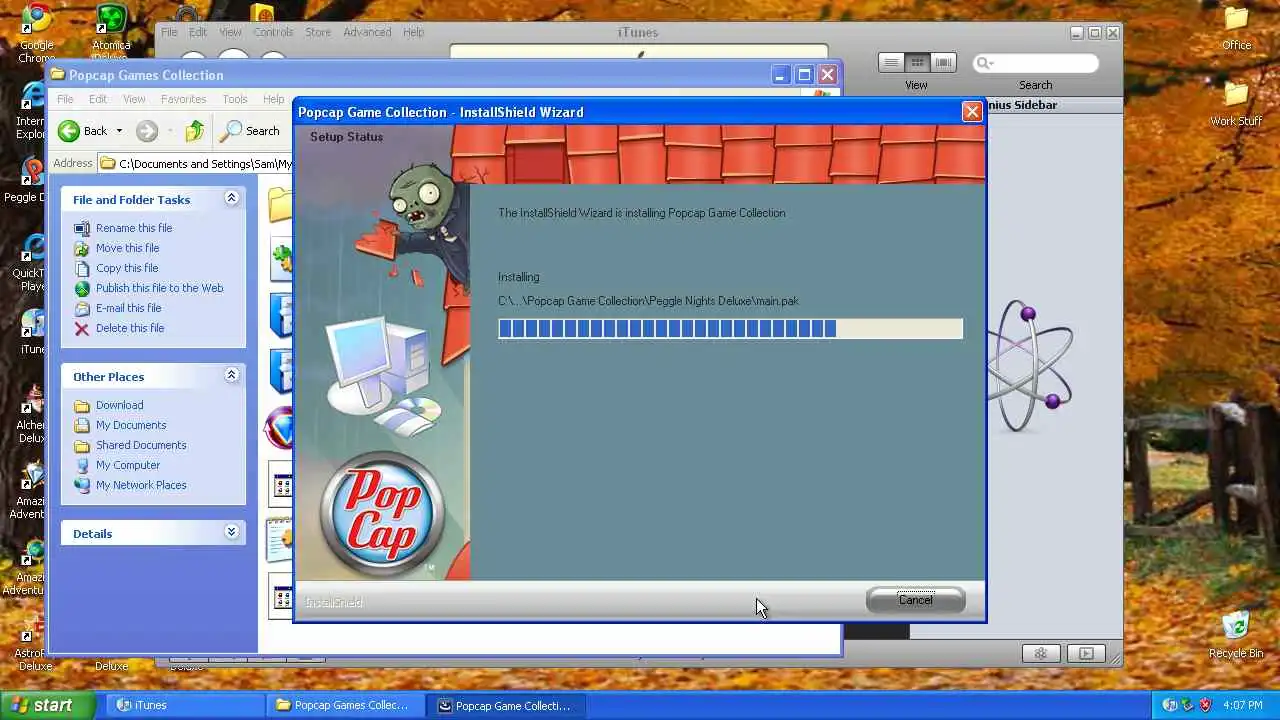Open the Help menu in Explorer
1280x720 pixels.
point(273,99)
